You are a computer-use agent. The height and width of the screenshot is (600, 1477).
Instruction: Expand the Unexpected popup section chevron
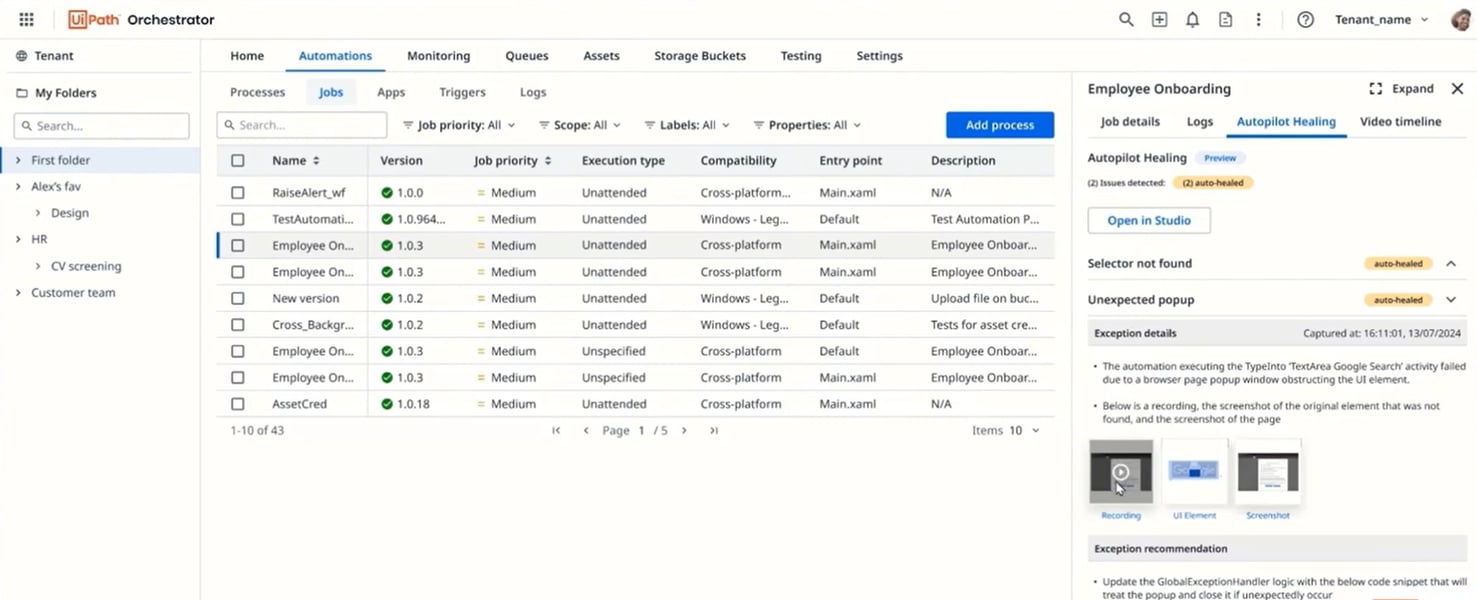click(x=1451, y=300)
